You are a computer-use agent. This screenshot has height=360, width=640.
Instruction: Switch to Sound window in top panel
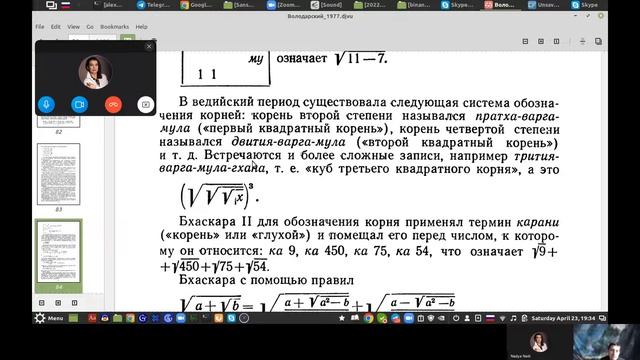tap(327, 5)
